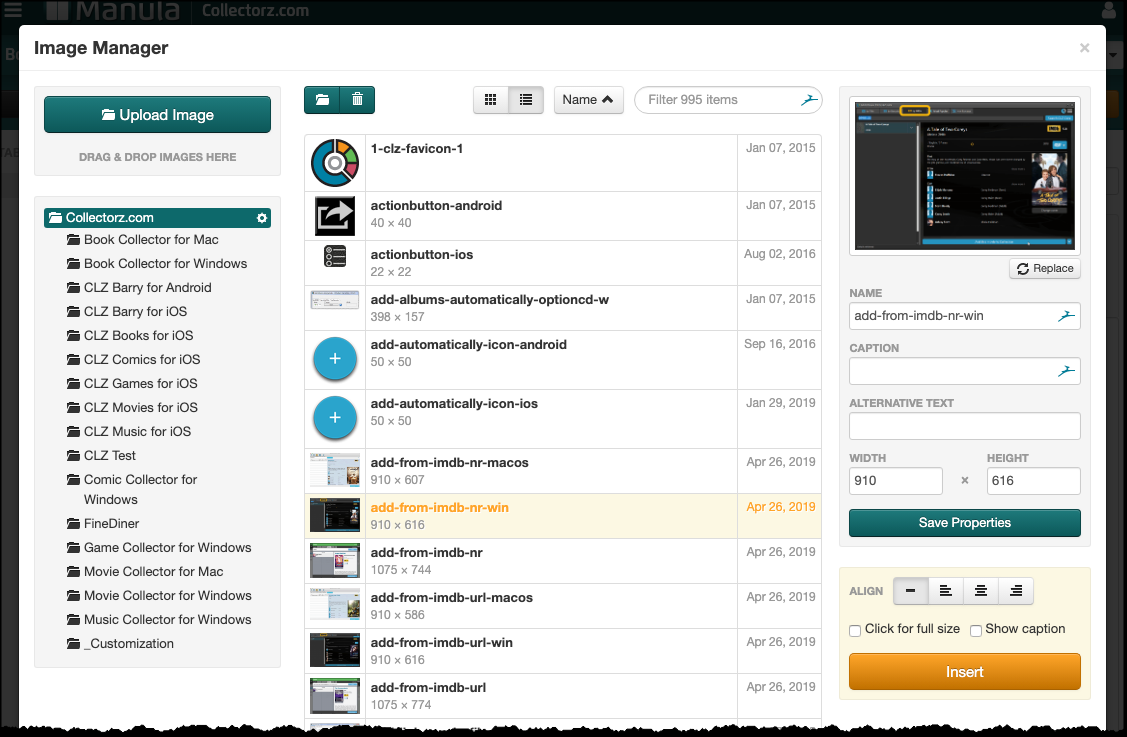This screenshot has height=737, width=1127.
Task: Click the Upload Image button
Action: tap(157, 115)
